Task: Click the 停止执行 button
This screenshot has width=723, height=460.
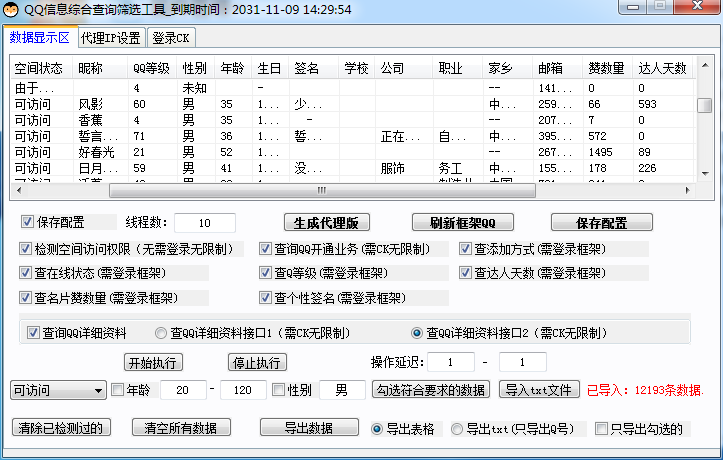Action: tap(257, 363)
